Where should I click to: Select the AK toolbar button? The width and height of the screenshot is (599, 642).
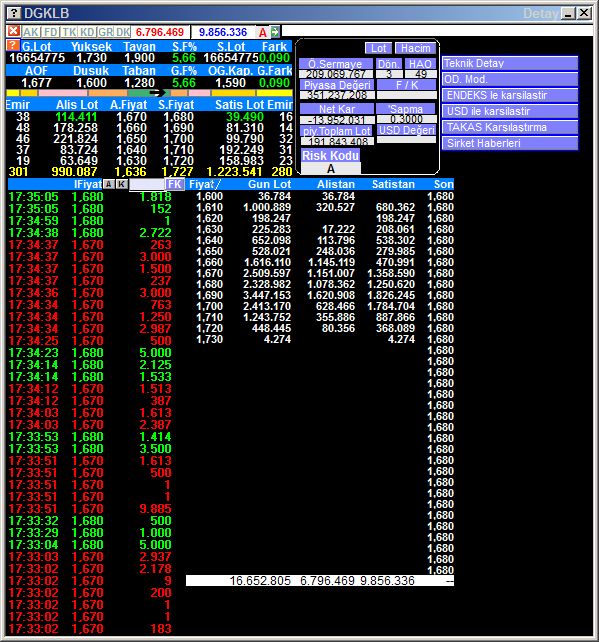click(x=31, y=32)
